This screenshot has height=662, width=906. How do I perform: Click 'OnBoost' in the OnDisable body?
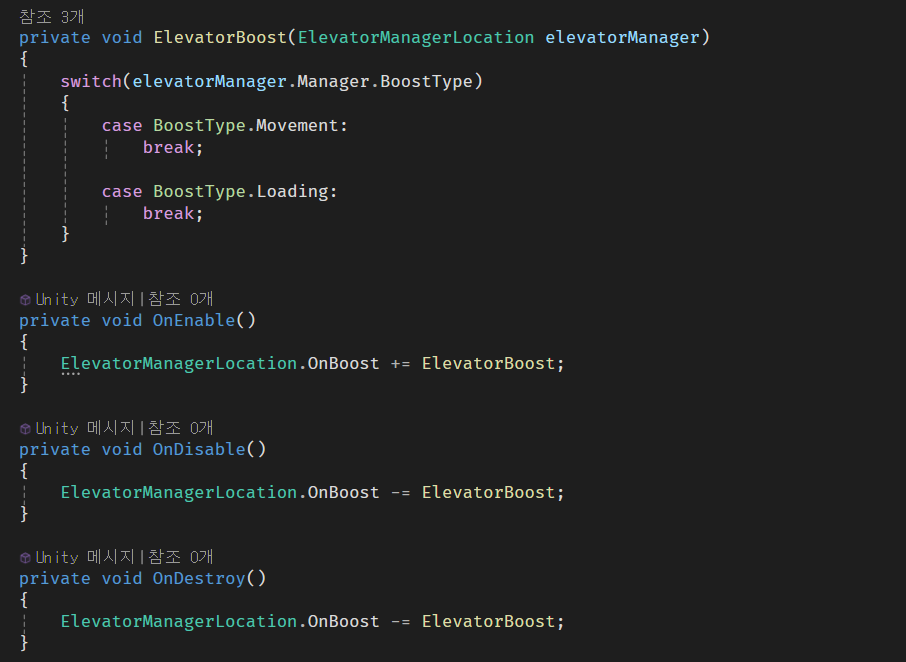[344, 493]
